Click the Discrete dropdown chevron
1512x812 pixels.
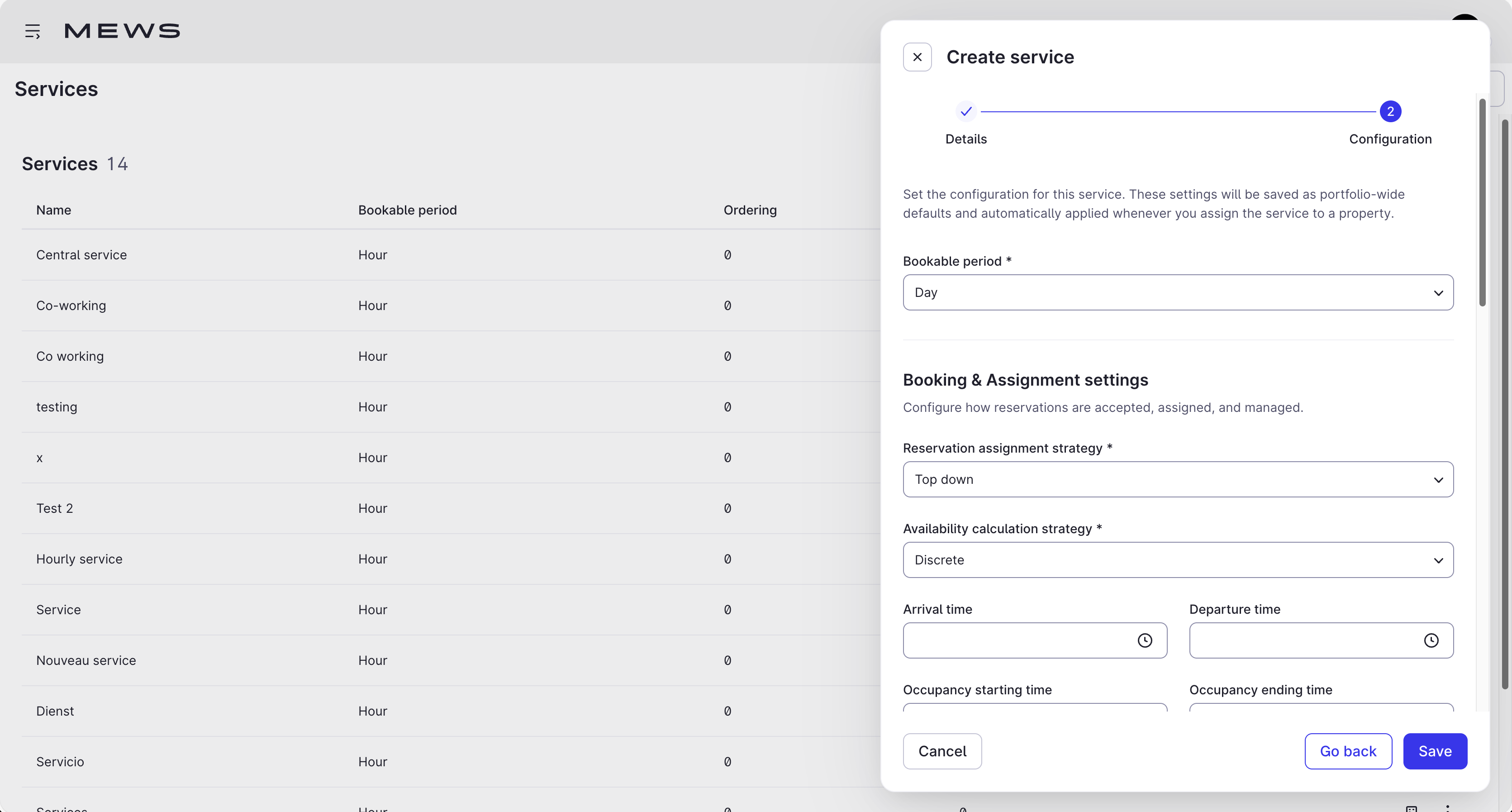[1438, 560]
